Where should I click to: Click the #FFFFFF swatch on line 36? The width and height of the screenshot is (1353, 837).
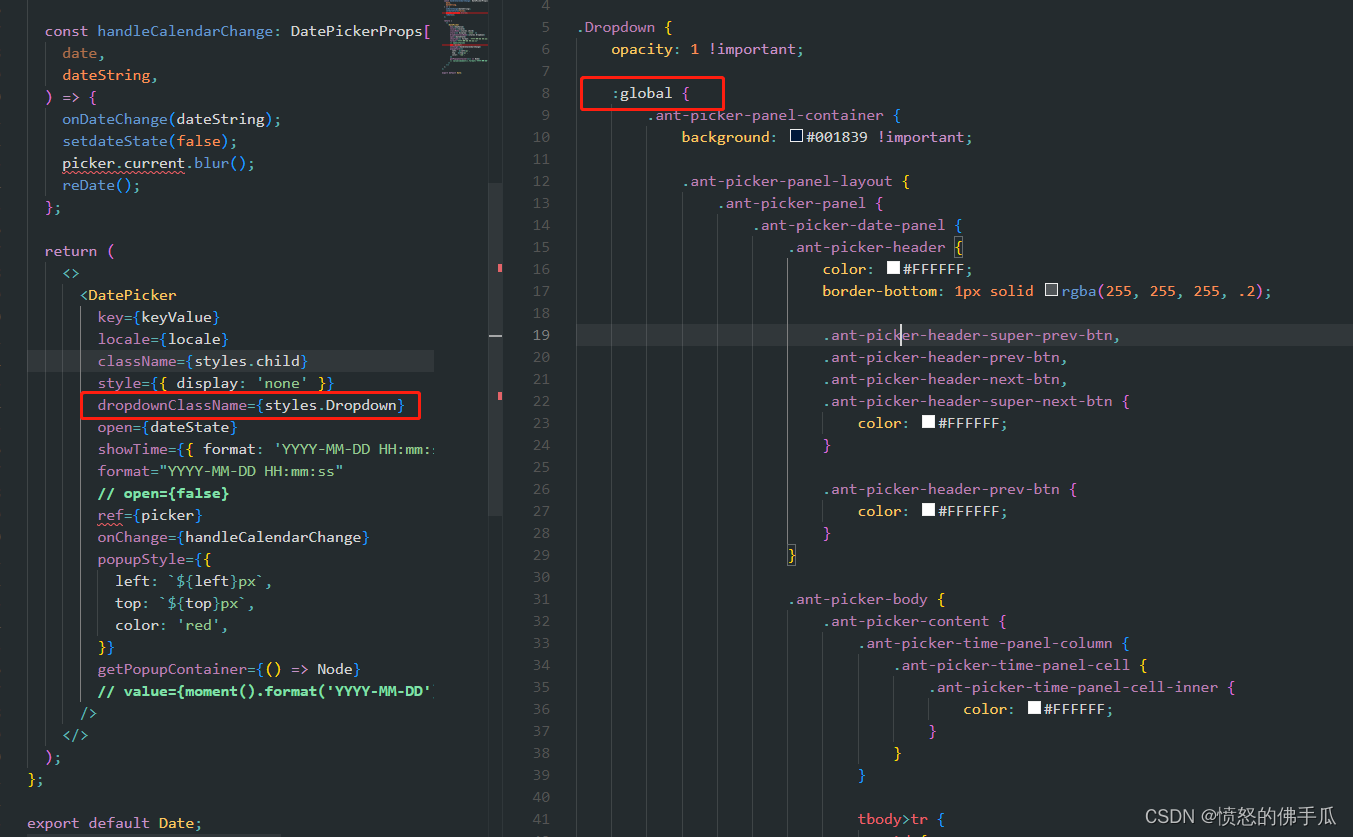(1034, 709)
